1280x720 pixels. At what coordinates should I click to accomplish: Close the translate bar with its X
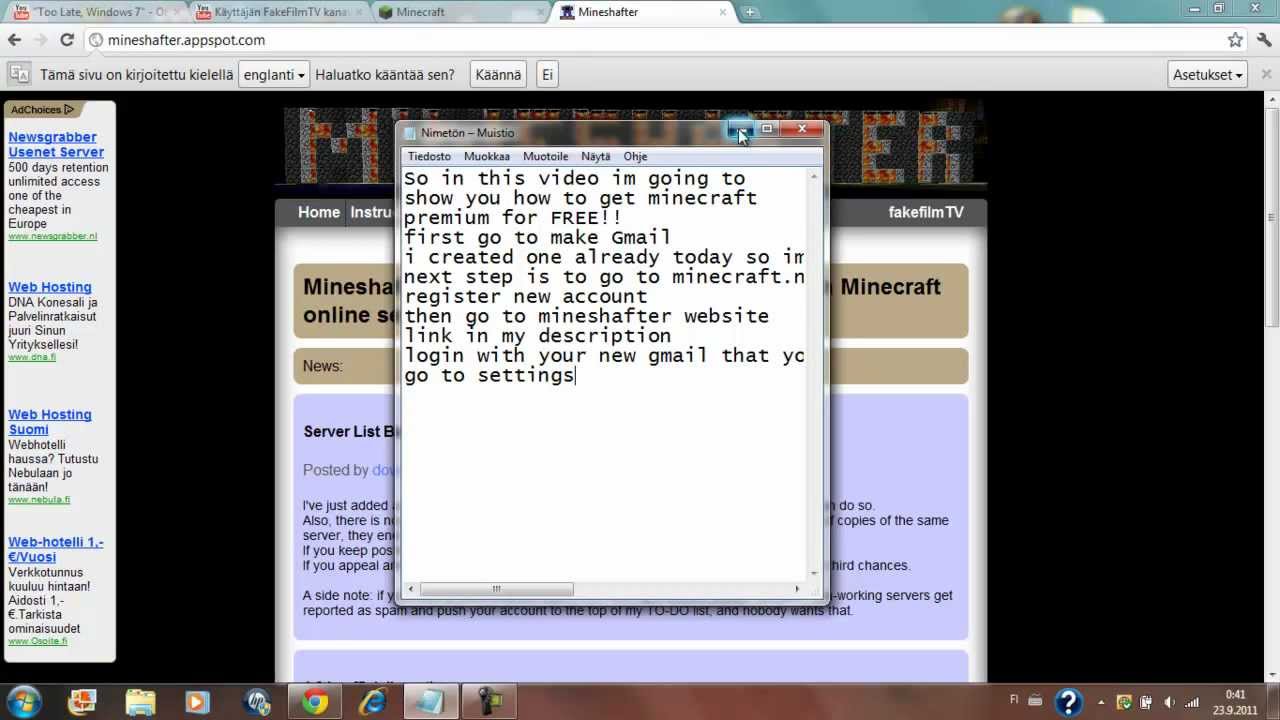pyautogui.click(x=1265, y=74)
